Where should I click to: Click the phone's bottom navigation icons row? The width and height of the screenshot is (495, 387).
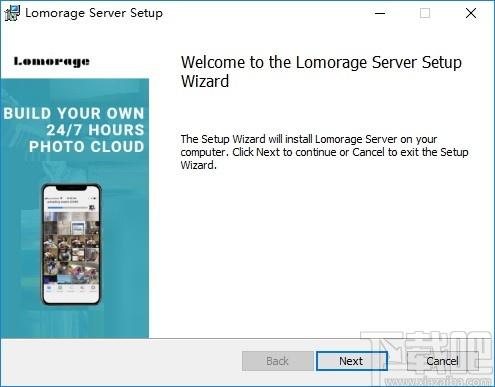[71, 288]
